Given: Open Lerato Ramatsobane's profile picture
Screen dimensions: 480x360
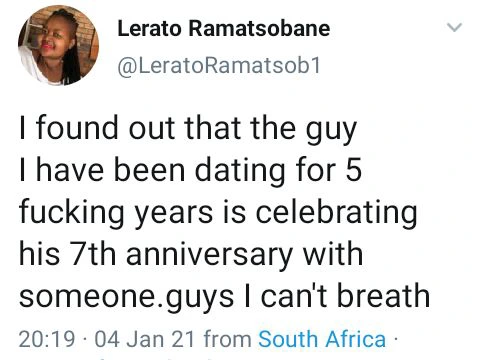Looking at the screenshot, I should click(58, 45).
